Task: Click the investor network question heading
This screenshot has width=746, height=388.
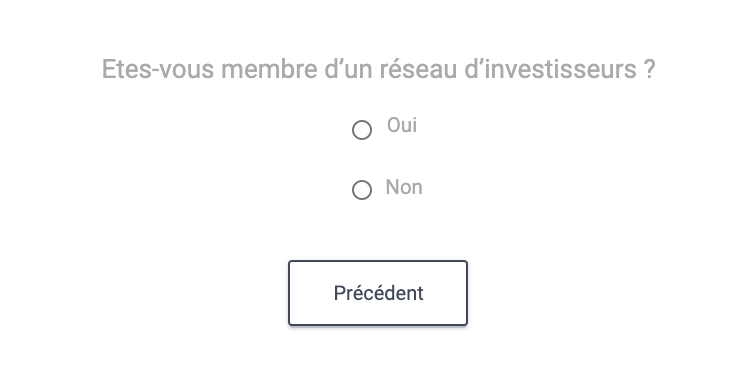Action: [379, 69]
